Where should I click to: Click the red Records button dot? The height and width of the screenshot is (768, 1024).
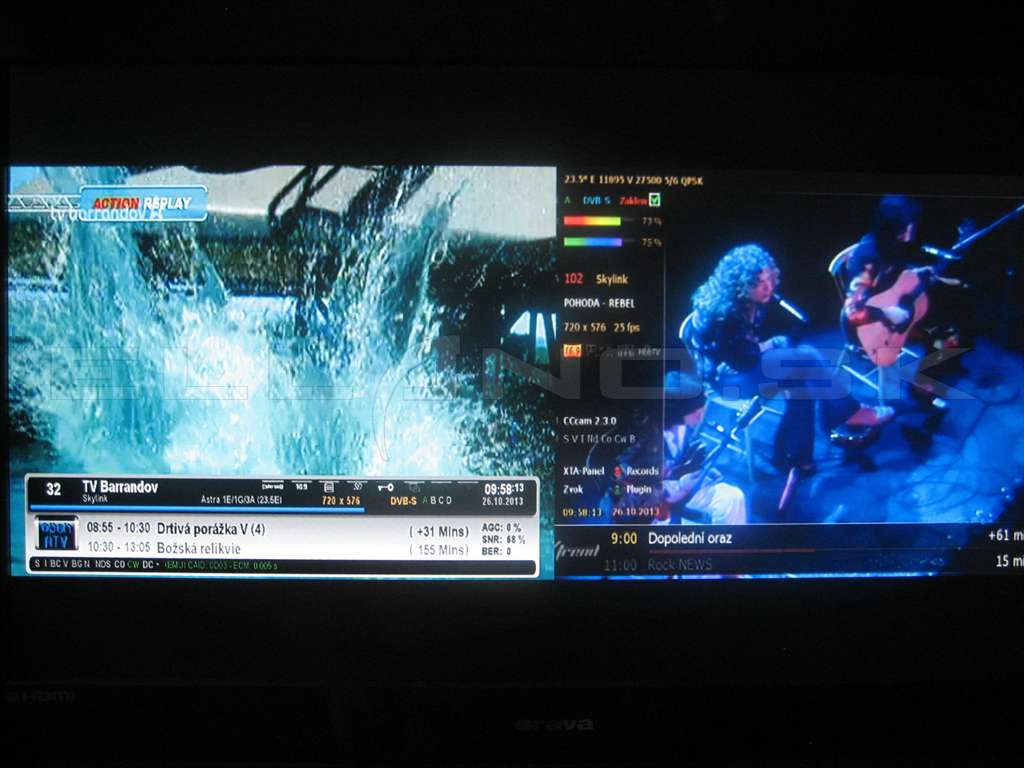click(617, 471)
